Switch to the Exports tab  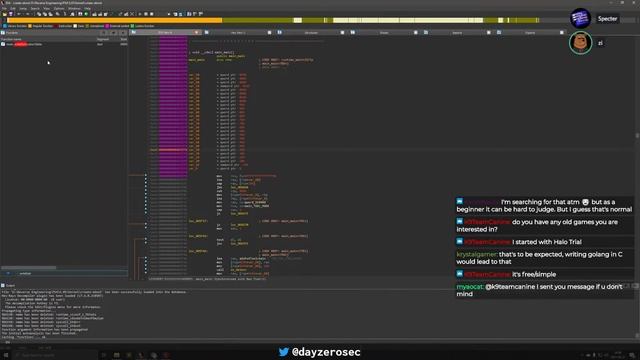coord(530,32)
